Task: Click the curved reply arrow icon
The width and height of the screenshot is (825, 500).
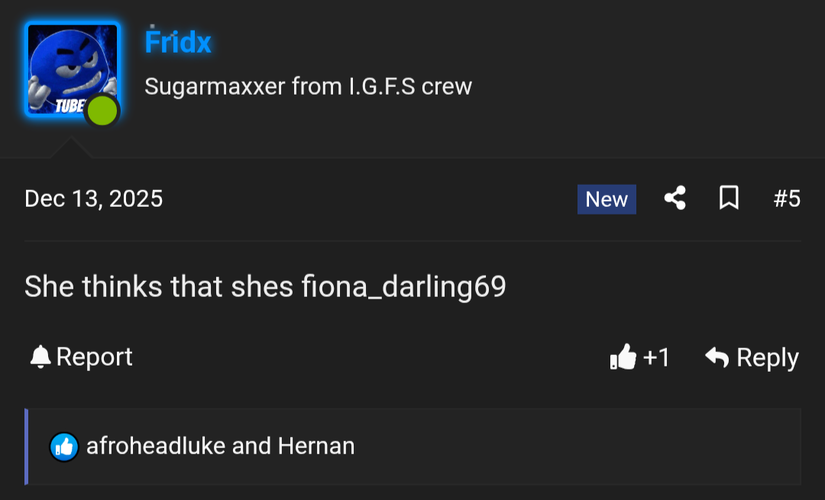Action: [x=716, y=357]
